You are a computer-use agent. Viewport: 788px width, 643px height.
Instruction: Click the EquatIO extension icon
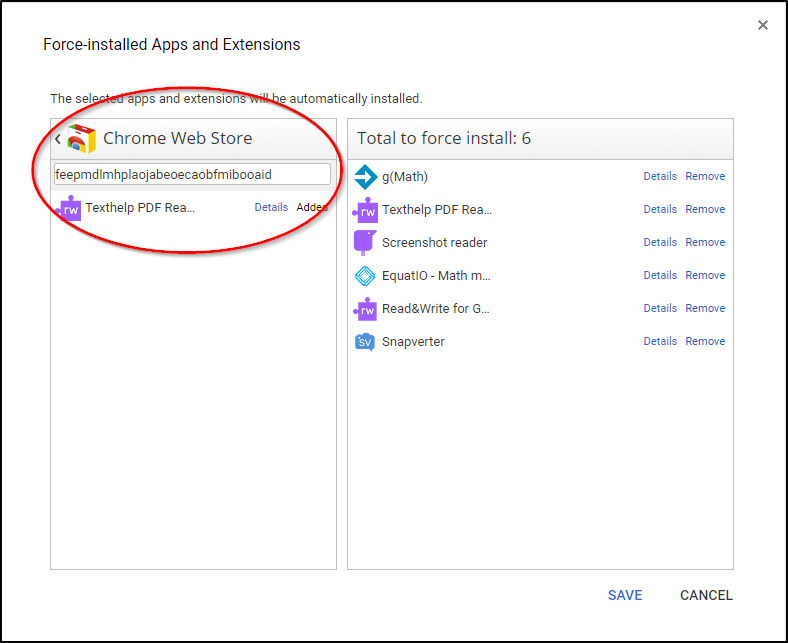tap(365, 276)
